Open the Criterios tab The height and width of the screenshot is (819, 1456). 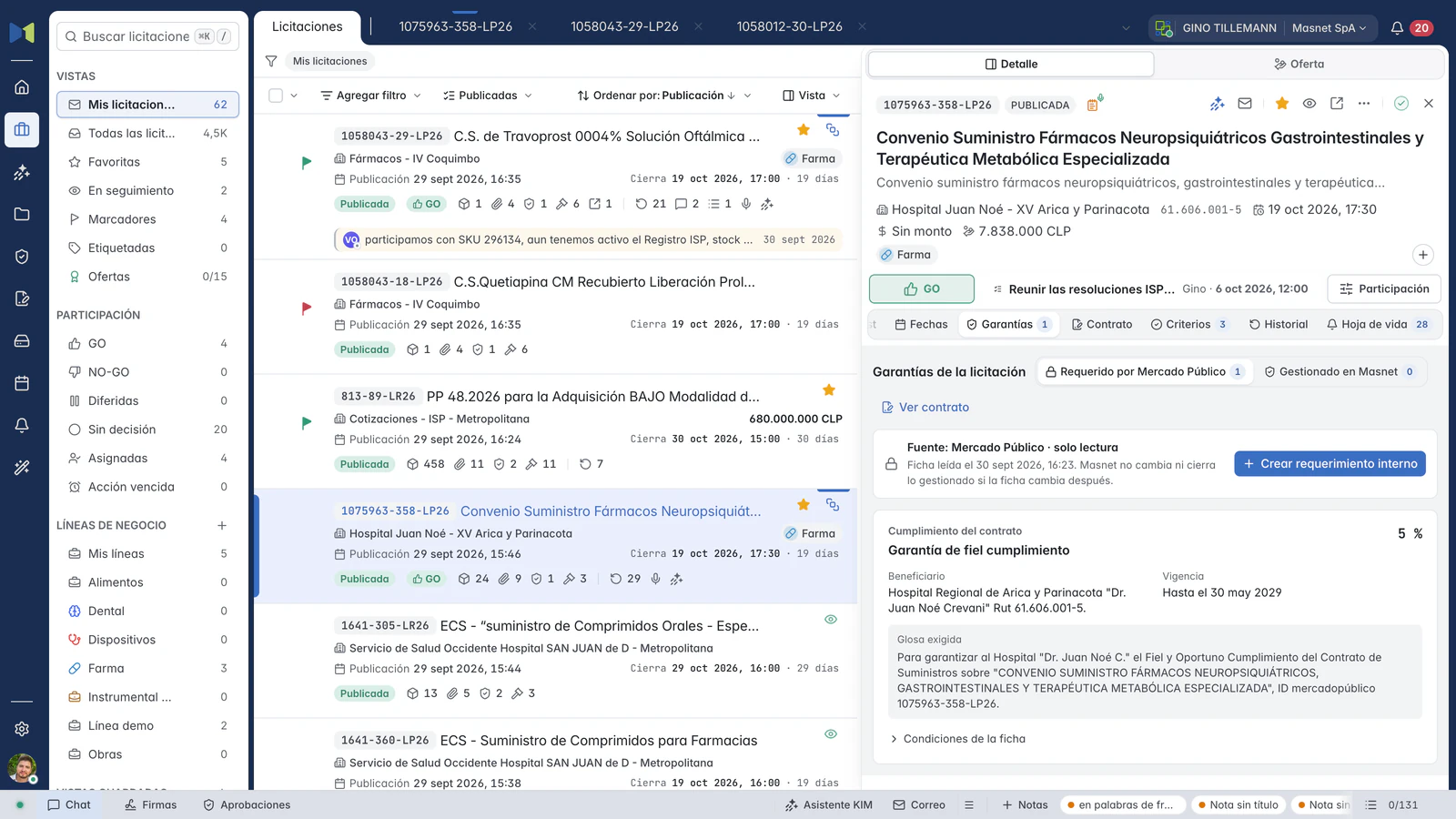(1190, 324)
